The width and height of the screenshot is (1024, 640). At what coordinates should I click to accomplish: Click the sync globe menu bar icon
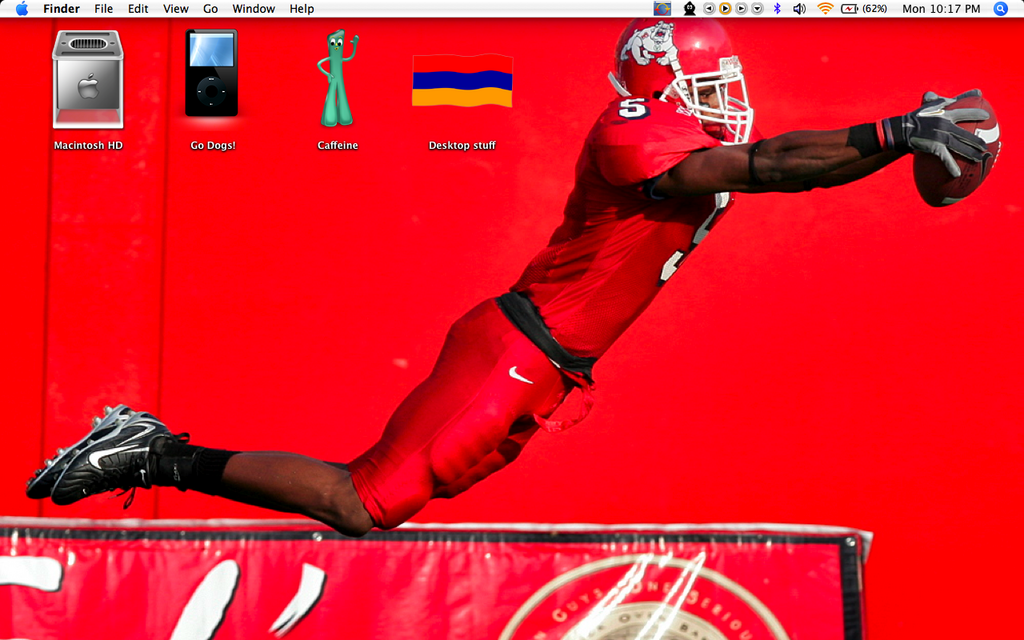(662, 8)
